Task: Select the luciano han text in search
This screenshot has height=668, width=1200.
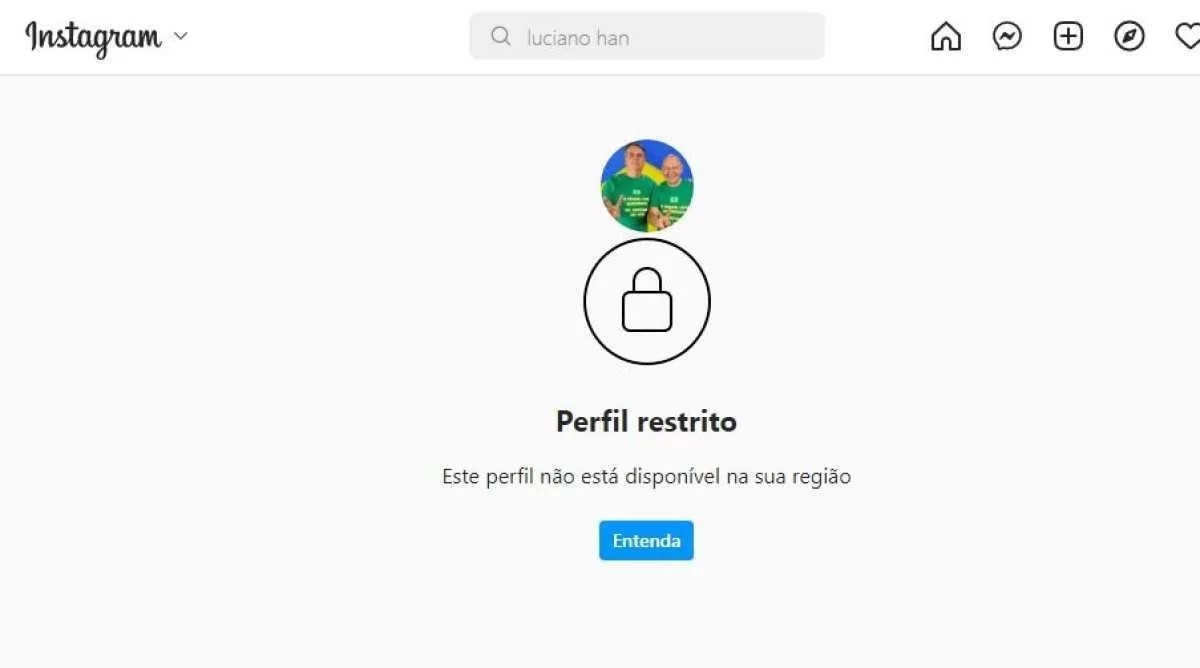Action: [x=578, y=38]
